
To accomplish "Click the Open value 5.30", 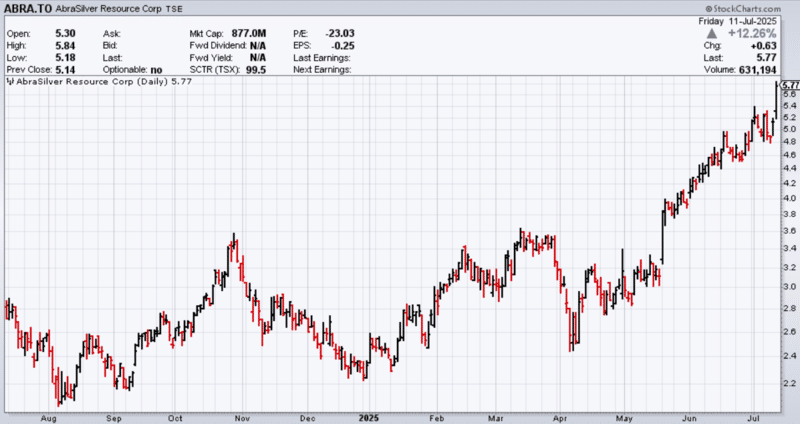I will [x=65, y=33].
